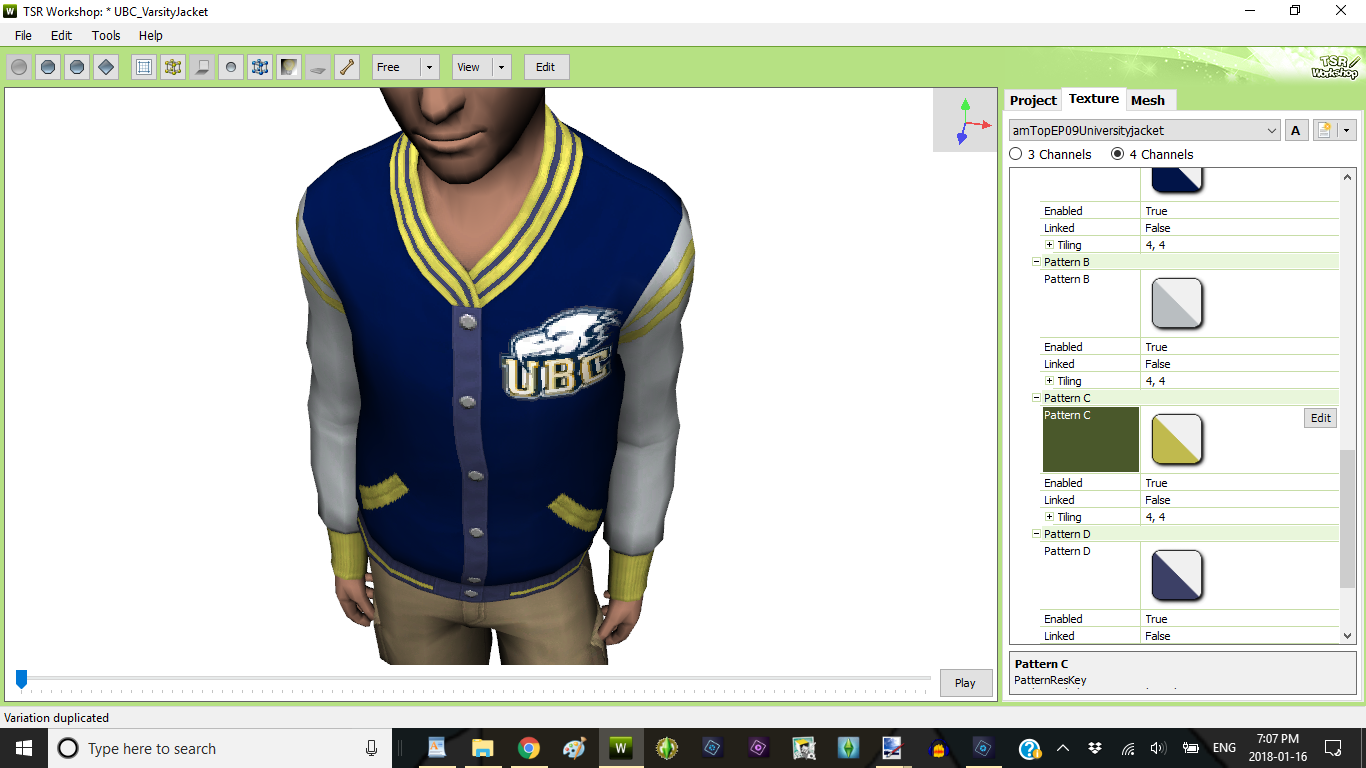Click the volume speaker tray icon
The height and width of the screenshot is (768, 1366).
tap(1159, 748)
